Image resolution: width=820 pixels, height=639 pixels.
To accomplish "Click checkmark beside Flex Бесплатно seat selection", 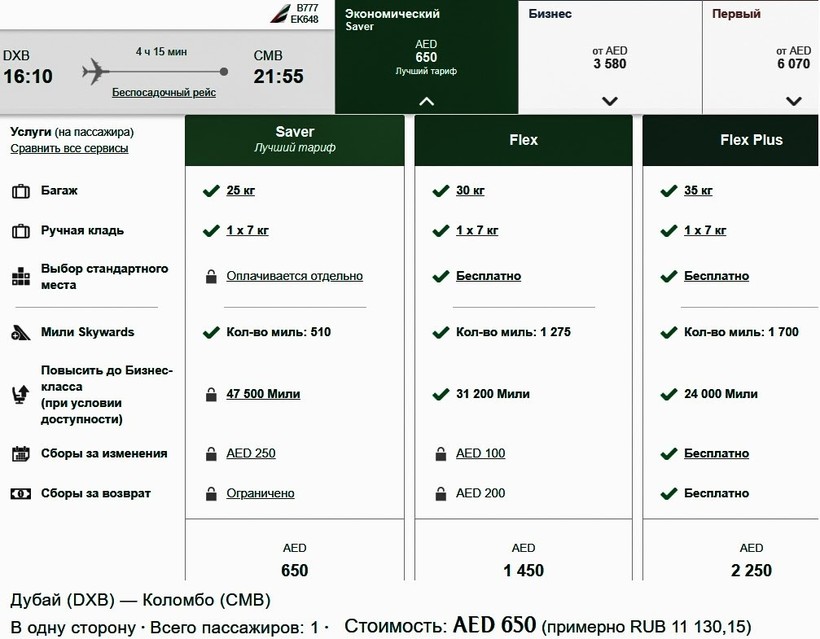I will click(x=441, y=276).
